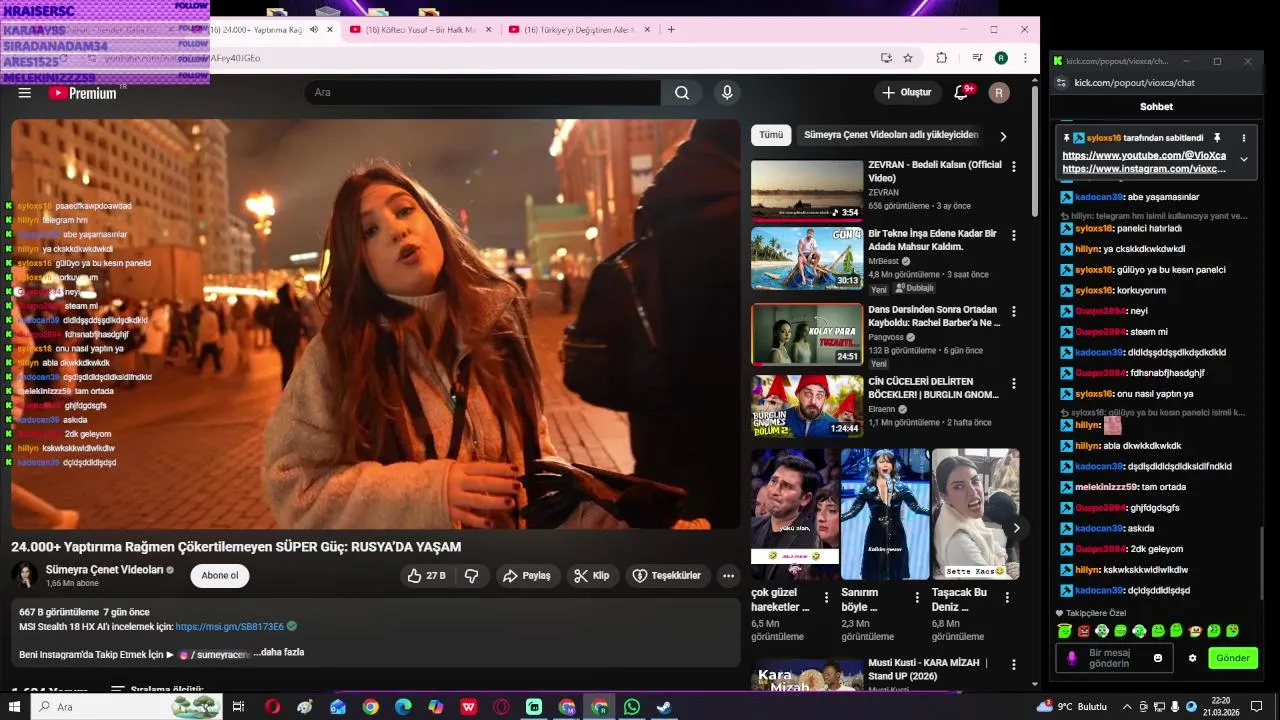
Task: Focus the YouTube Ara search box
Action: [482, 93]
